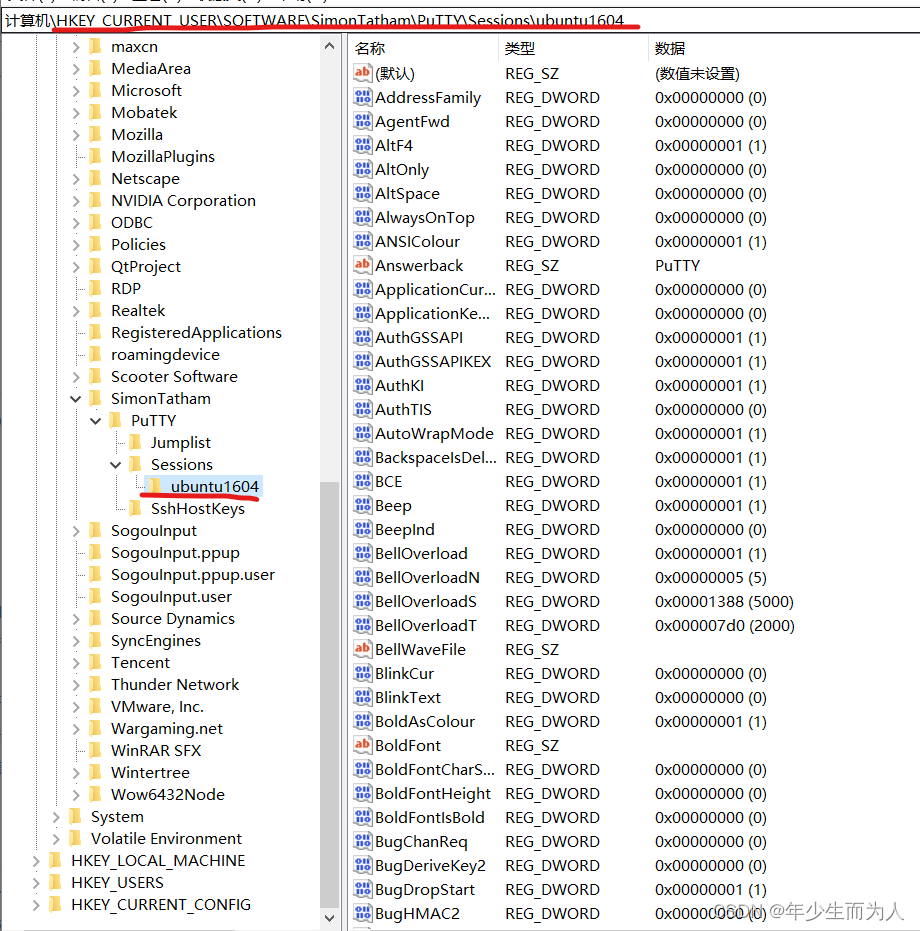
Task: Sort values by the 类型 column header
Action: click(x=573, y=48)
